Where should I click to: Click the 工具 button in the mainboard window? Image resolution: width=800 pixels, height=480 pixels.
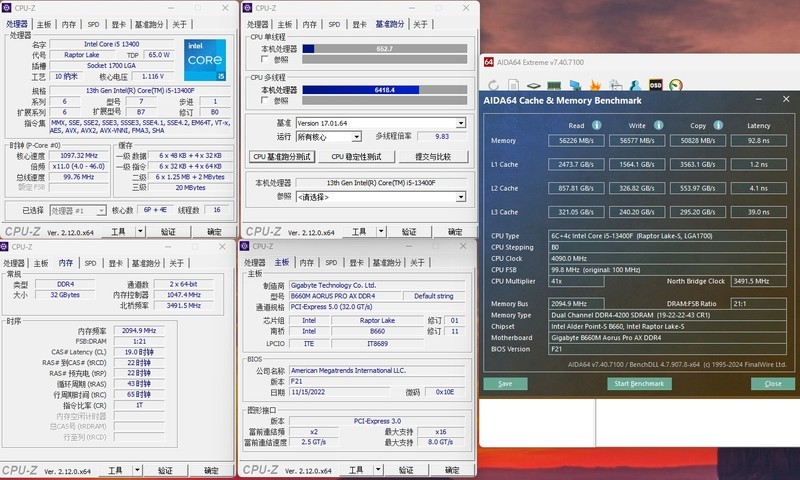[x=356, y=470]
